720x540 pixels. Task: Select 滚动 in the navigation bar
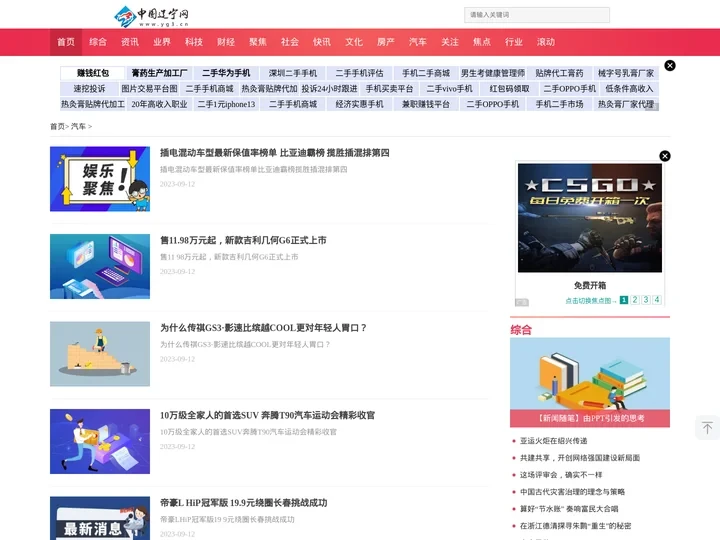point(546,42)
